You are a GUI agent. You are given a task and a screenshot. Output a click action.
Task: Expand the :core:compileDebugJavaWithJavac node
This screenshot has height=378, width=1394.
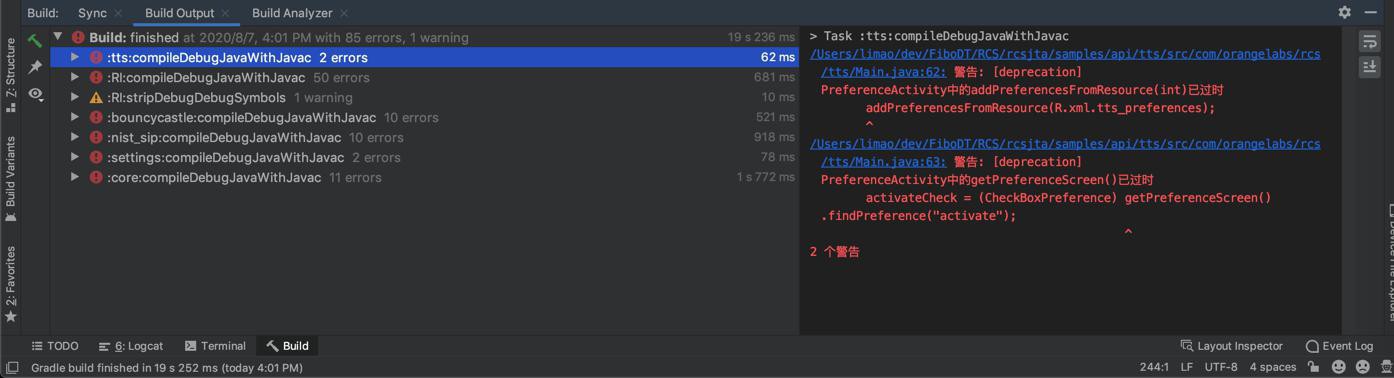coord(75,177)
